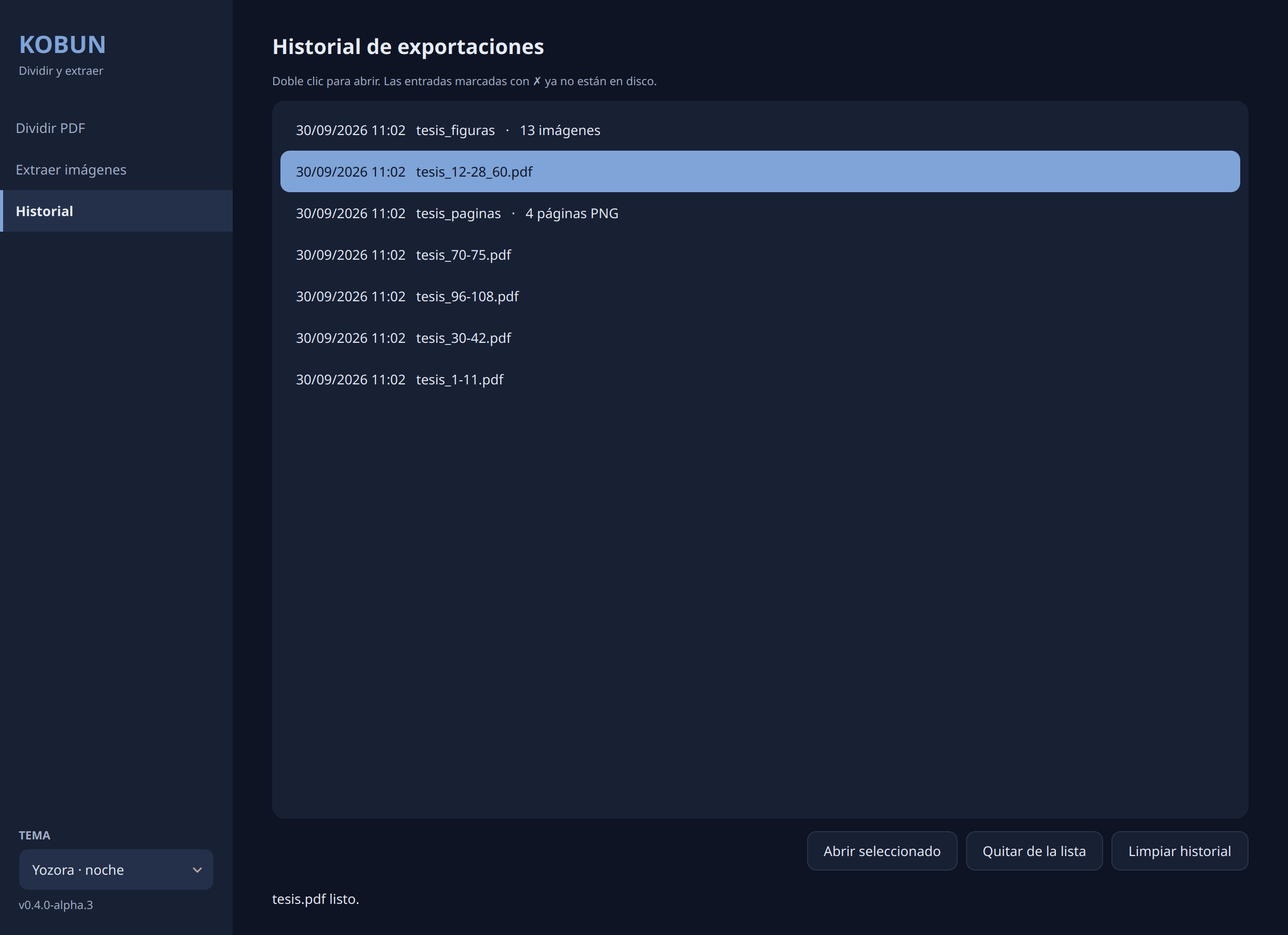Click the Historial de exportaciones heading
This screenshot has height=935, width=1288.
tap(408, 47)
